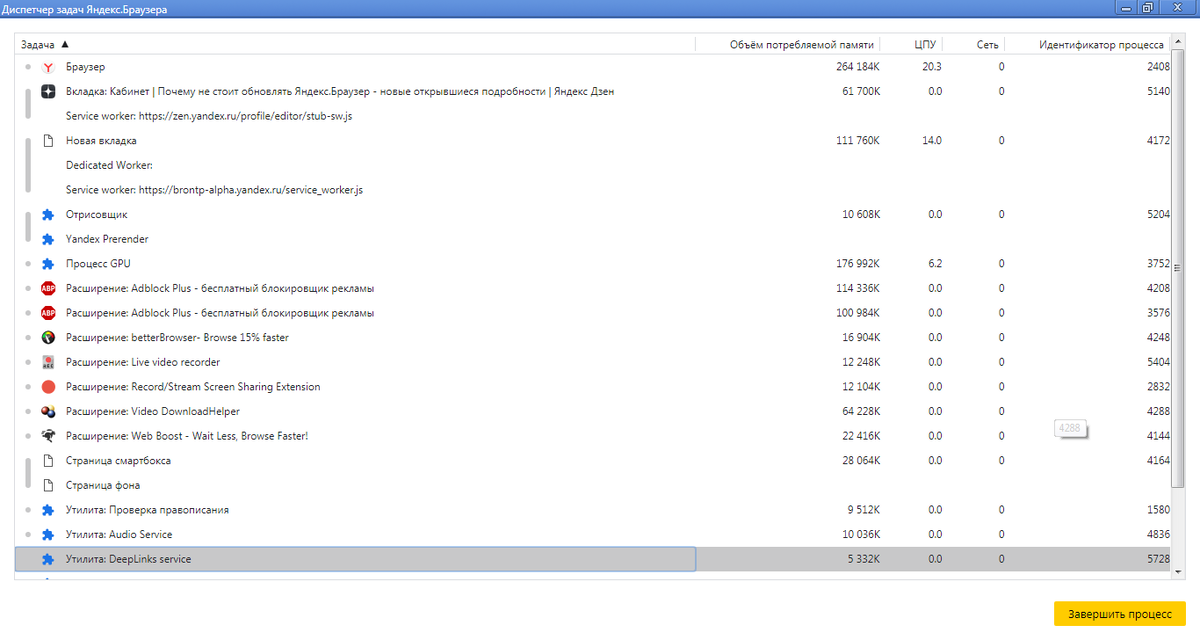The height and width of the screenshot is (640, 1200).
Task: Click the process ID 5728
Action: (1158, 559)
